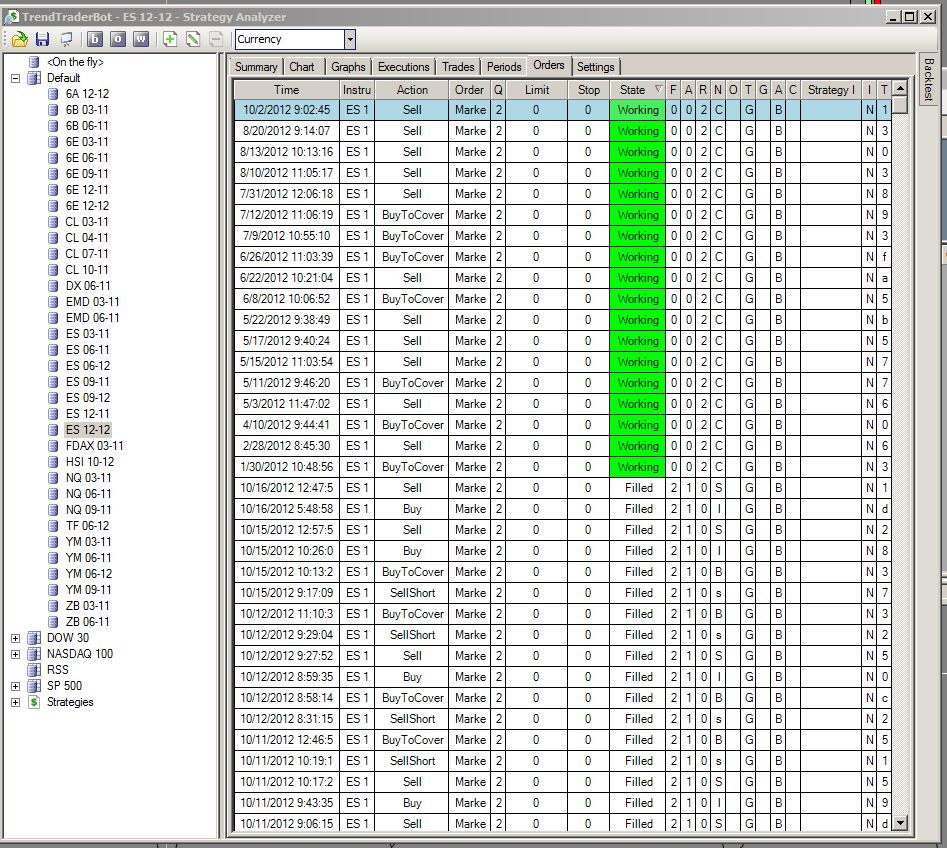Click the Limit column header
Viewport: 947px width, 848px height.
536,89
